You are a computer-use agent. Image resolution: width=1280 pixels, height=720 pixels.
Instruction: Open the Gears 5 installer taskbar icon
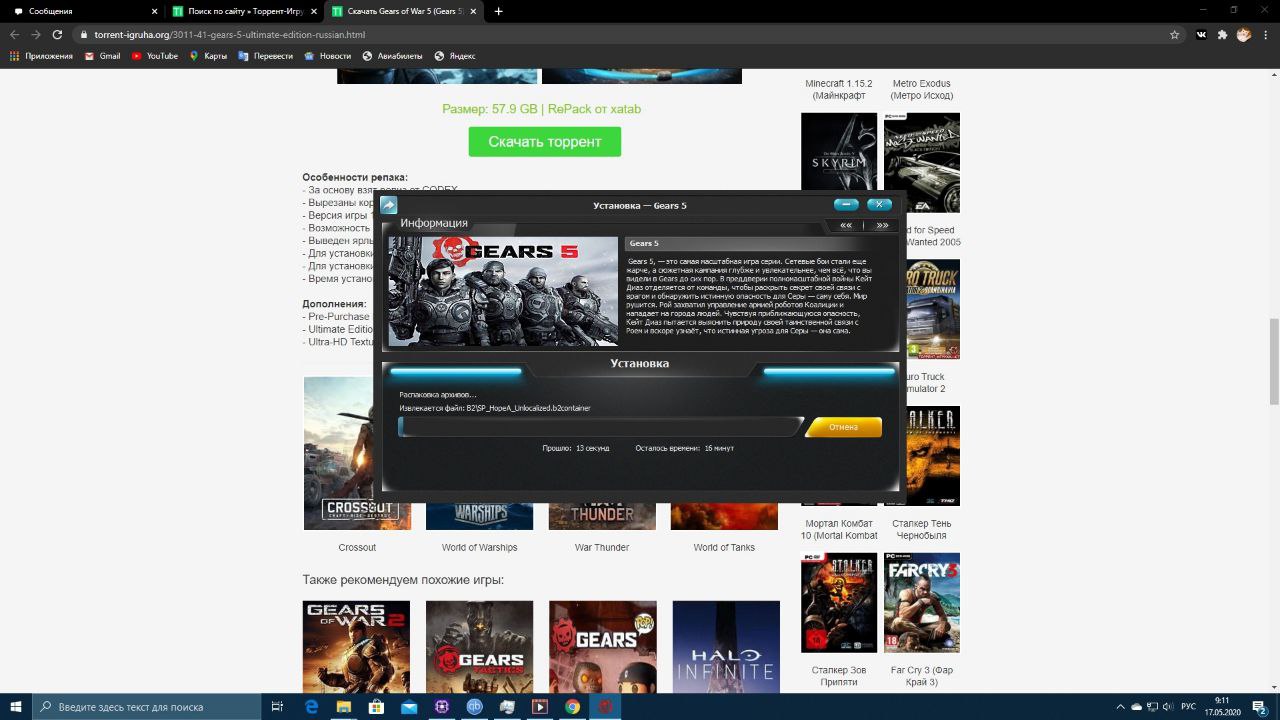click(605, 707)
